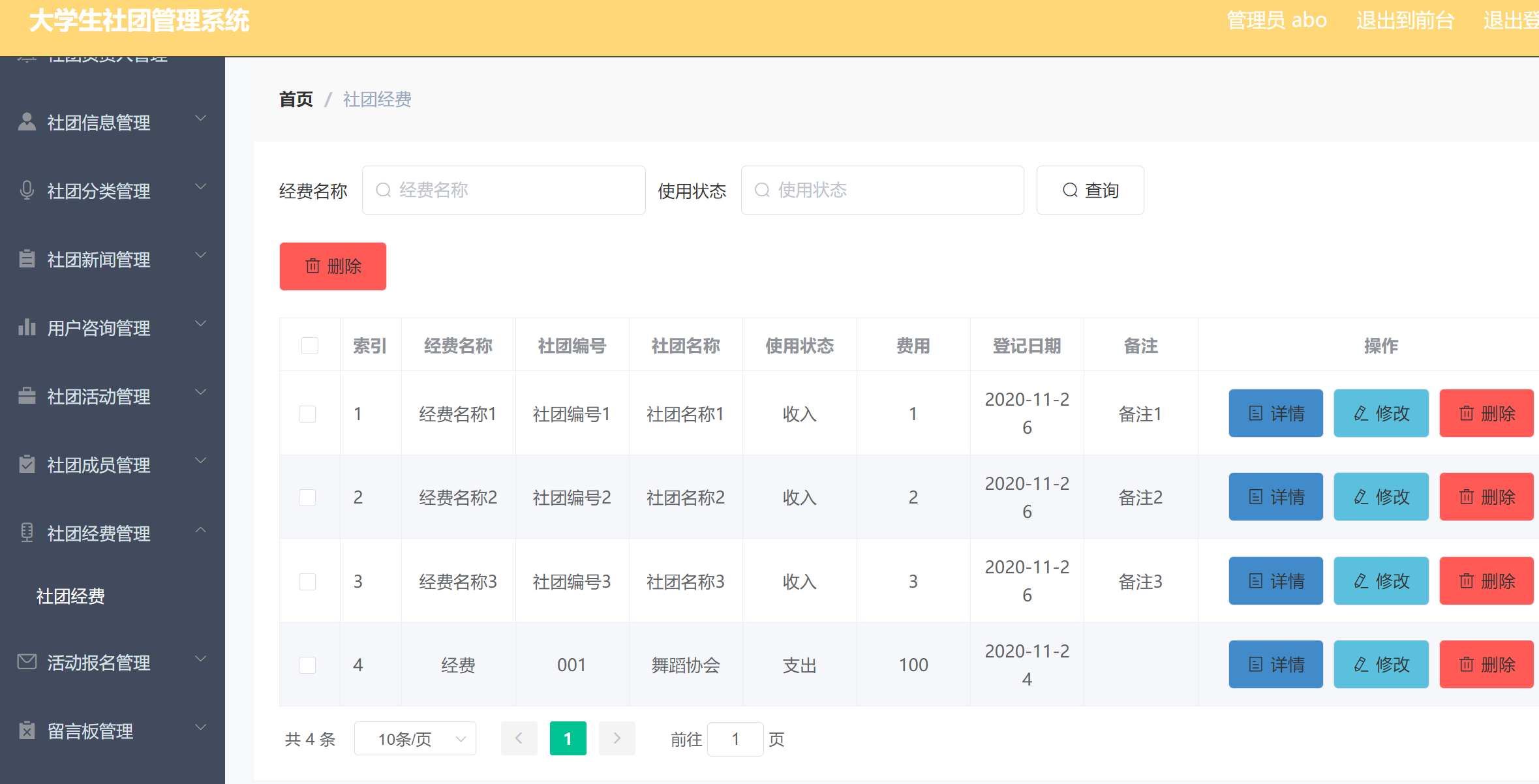
Task: Select 社团经费 from the sidebar submenu
Action: click(70, 596)
